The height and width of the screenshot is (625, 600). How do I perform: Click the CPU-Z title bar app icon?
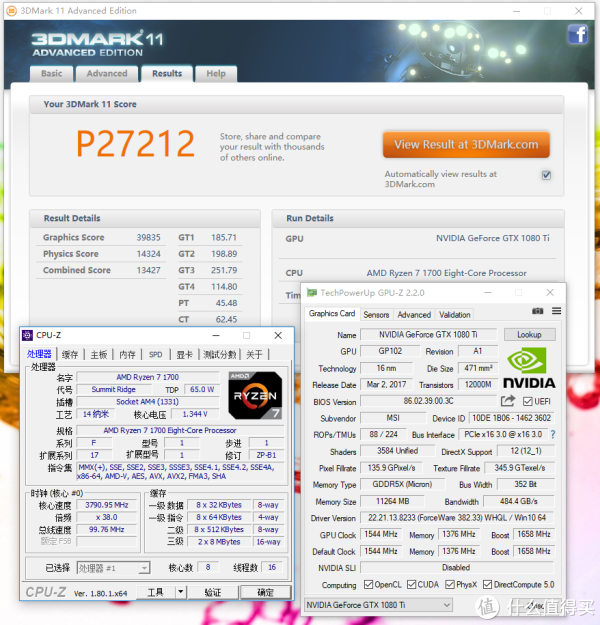(27, 335)
